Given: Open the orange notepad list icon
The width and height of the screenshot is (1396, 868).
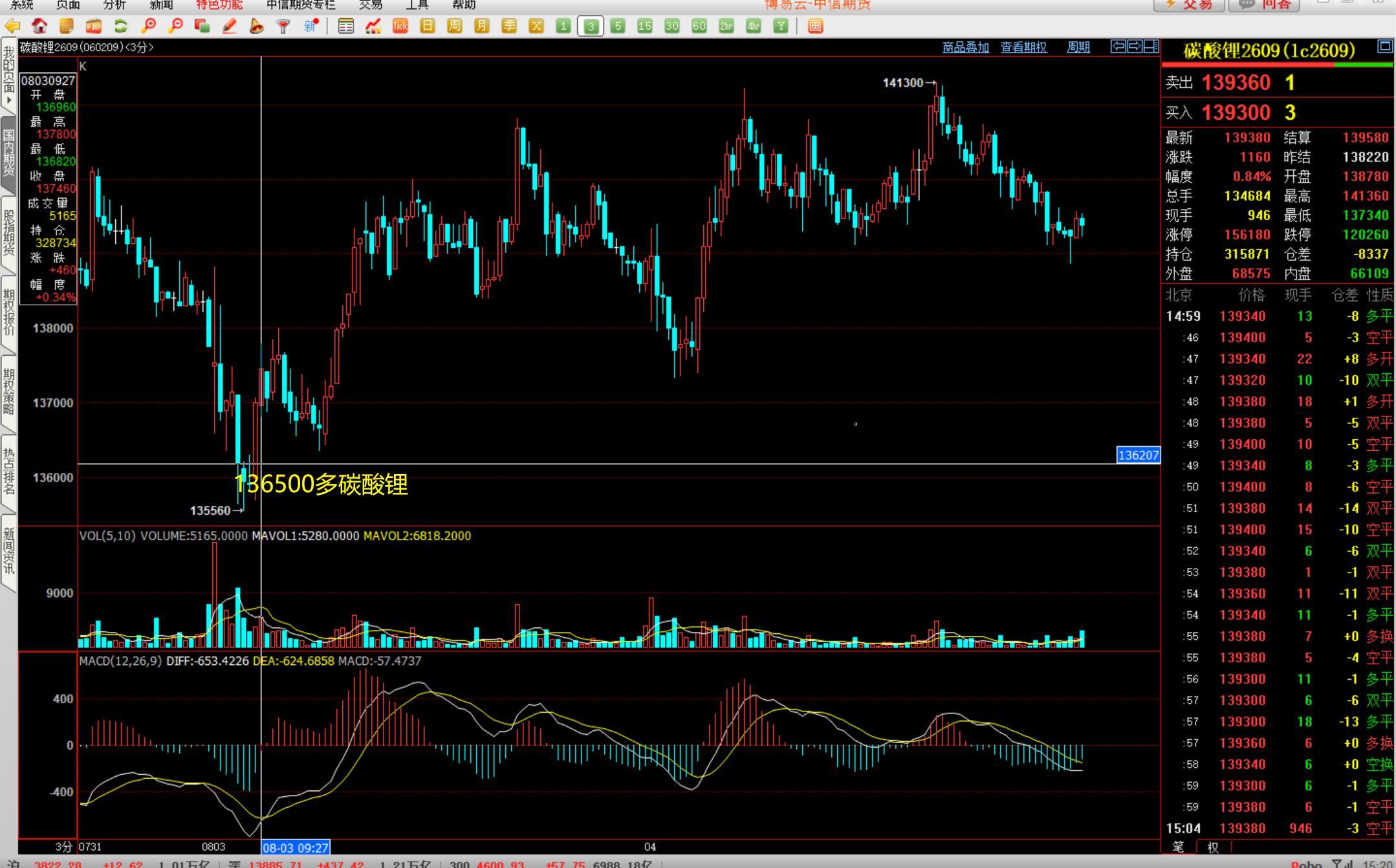Looking at the screenshot, I should (x=67, y=26).
